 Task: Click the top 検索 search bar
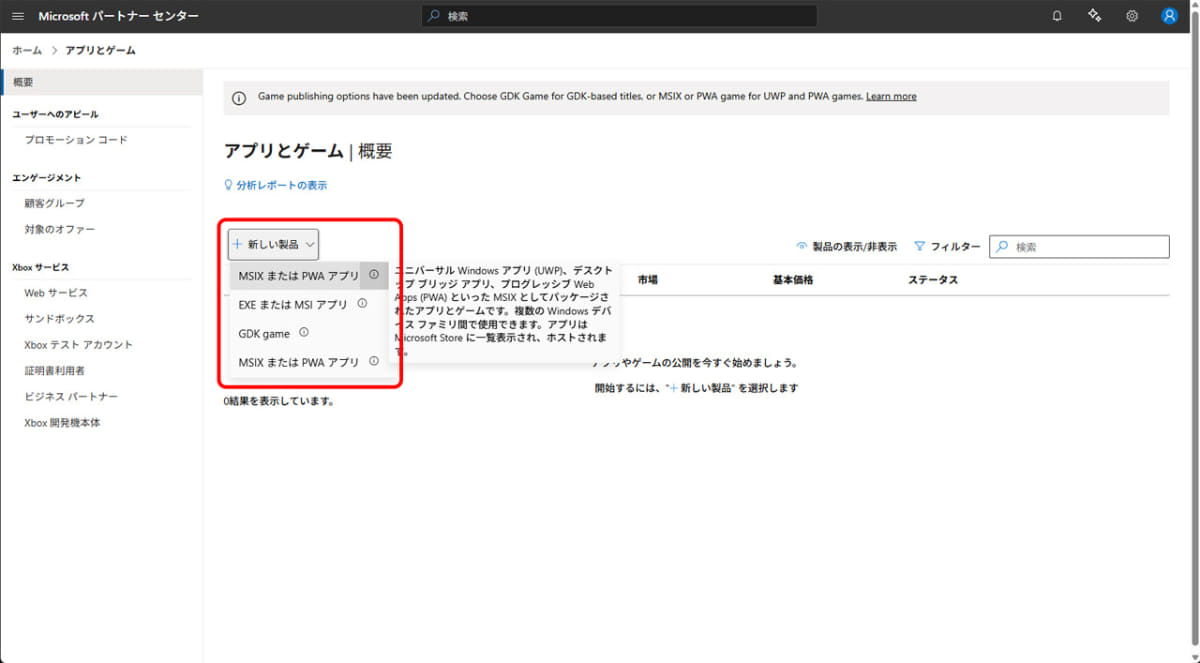(619, 16)
